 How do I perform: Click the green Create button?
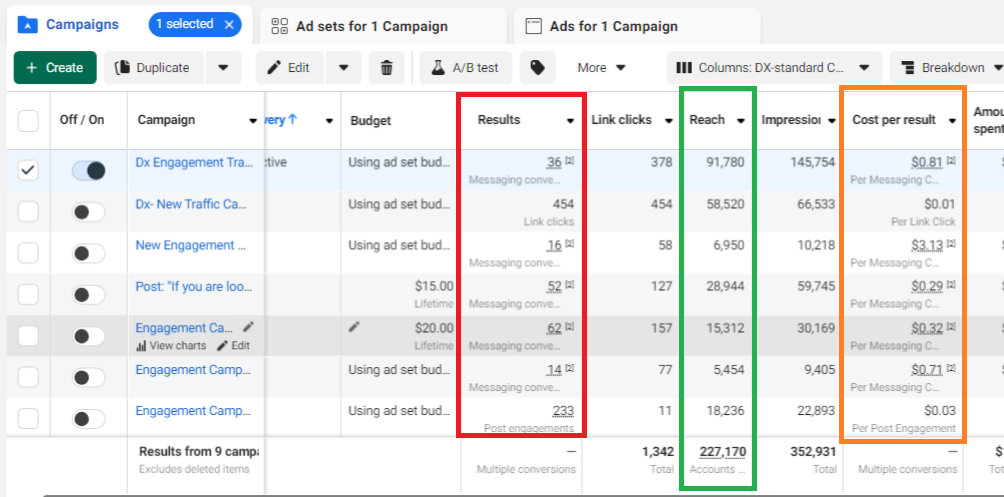(55, 68)
